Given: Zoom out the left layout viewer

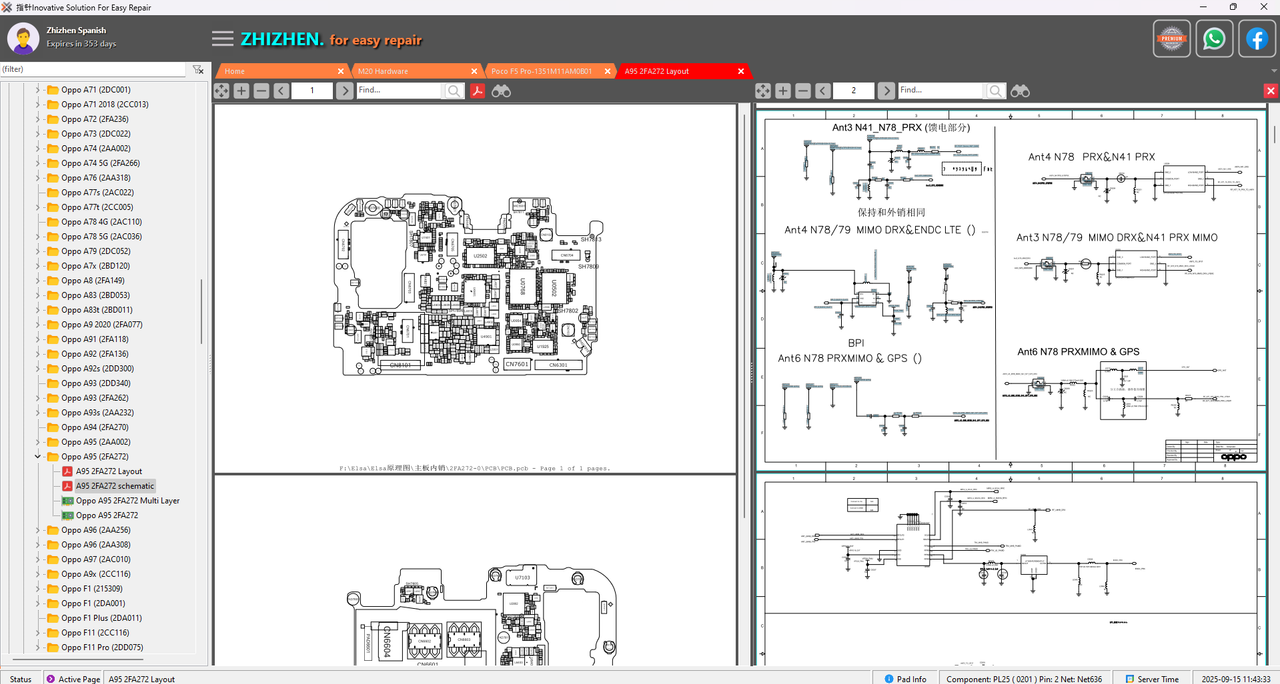Looking at the screenshot, I should click(261, 91).
